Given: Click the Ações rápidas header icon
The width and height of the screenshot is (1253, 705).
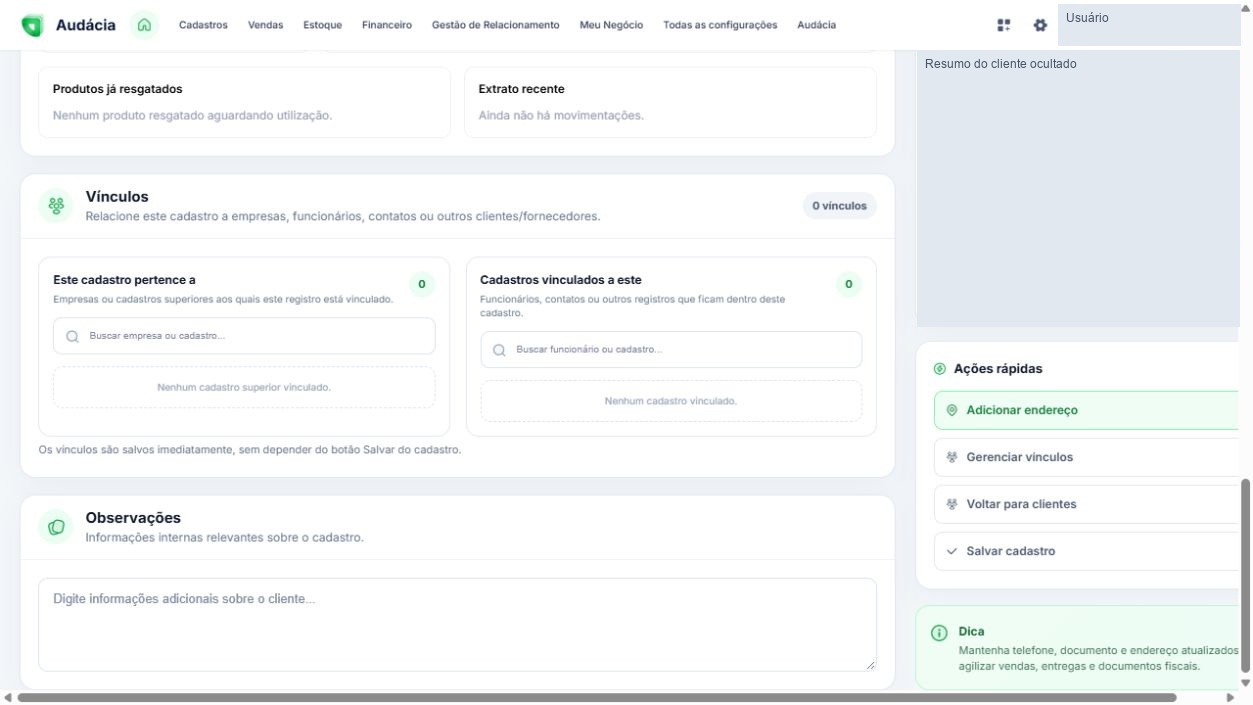Looking at the screenshot, I should (x=939, y=369).
